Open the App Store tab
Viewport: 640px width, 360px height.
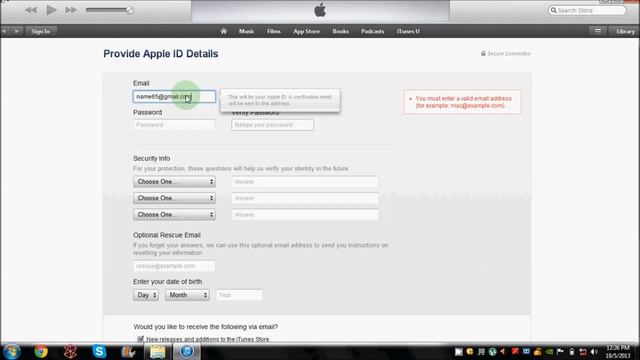(306, 31)
